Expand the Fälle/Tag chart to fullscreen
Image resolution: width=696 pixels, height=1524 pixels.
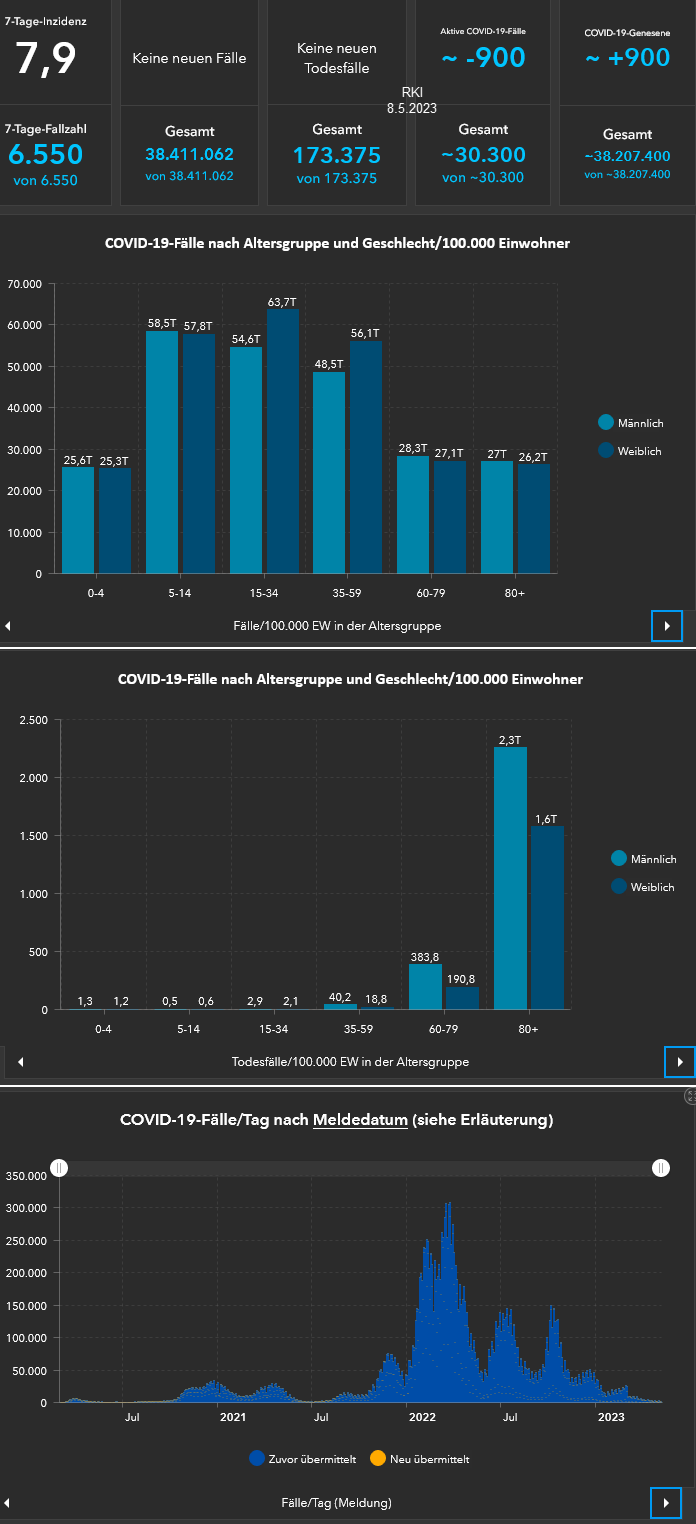click(x=690, y=1097)
